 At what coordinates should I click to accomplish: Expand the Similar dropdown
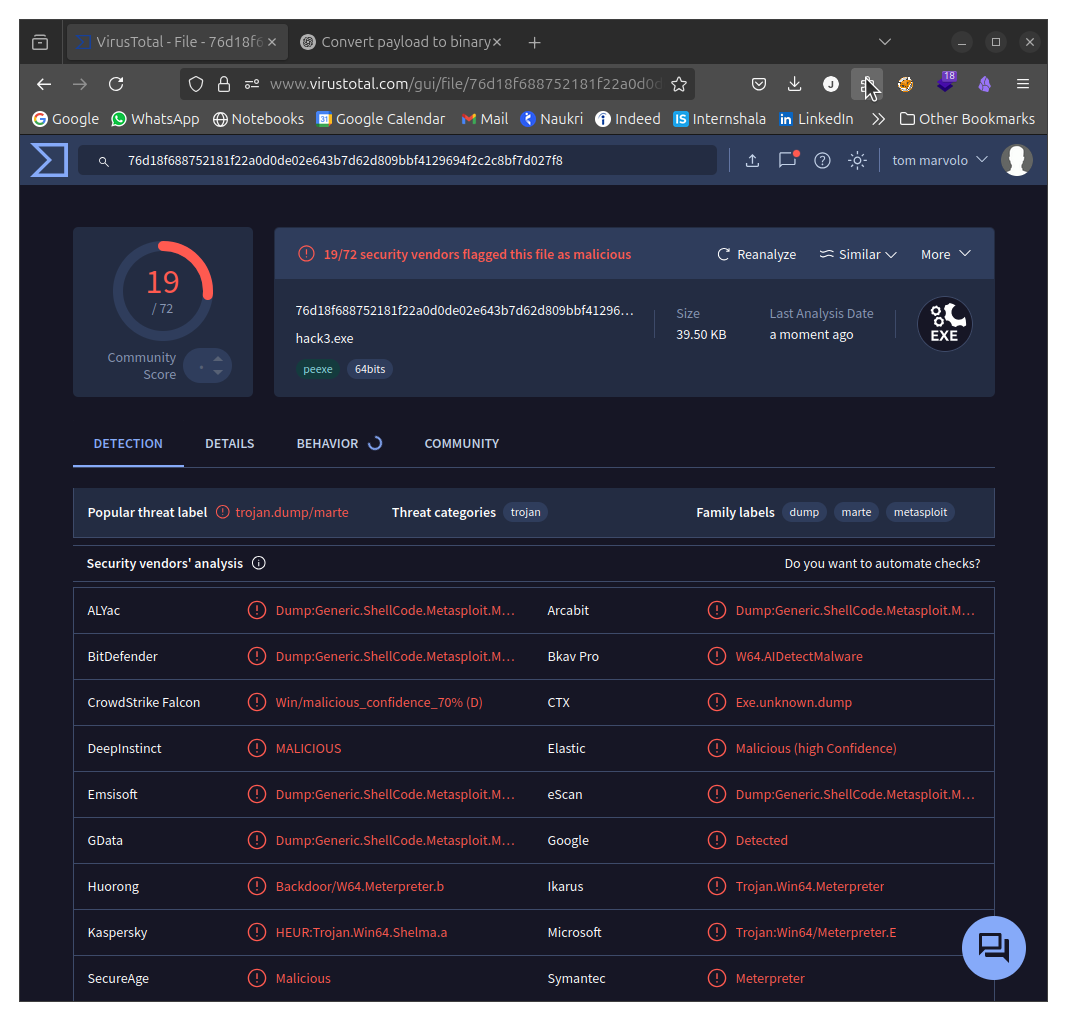[857, 255]
